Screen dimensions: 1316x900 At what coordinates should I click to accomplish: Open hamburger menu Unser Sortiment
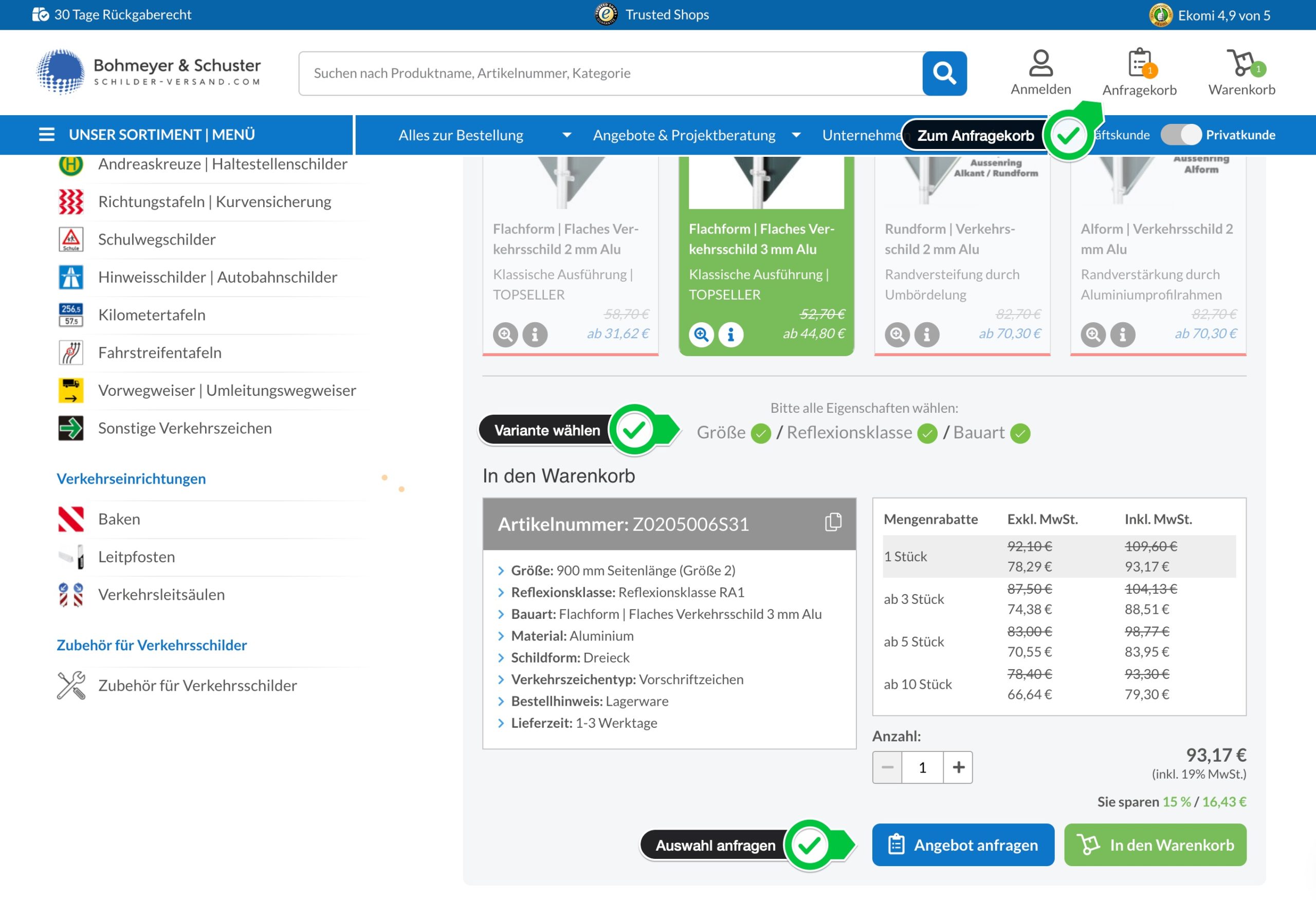pos(47,135)
